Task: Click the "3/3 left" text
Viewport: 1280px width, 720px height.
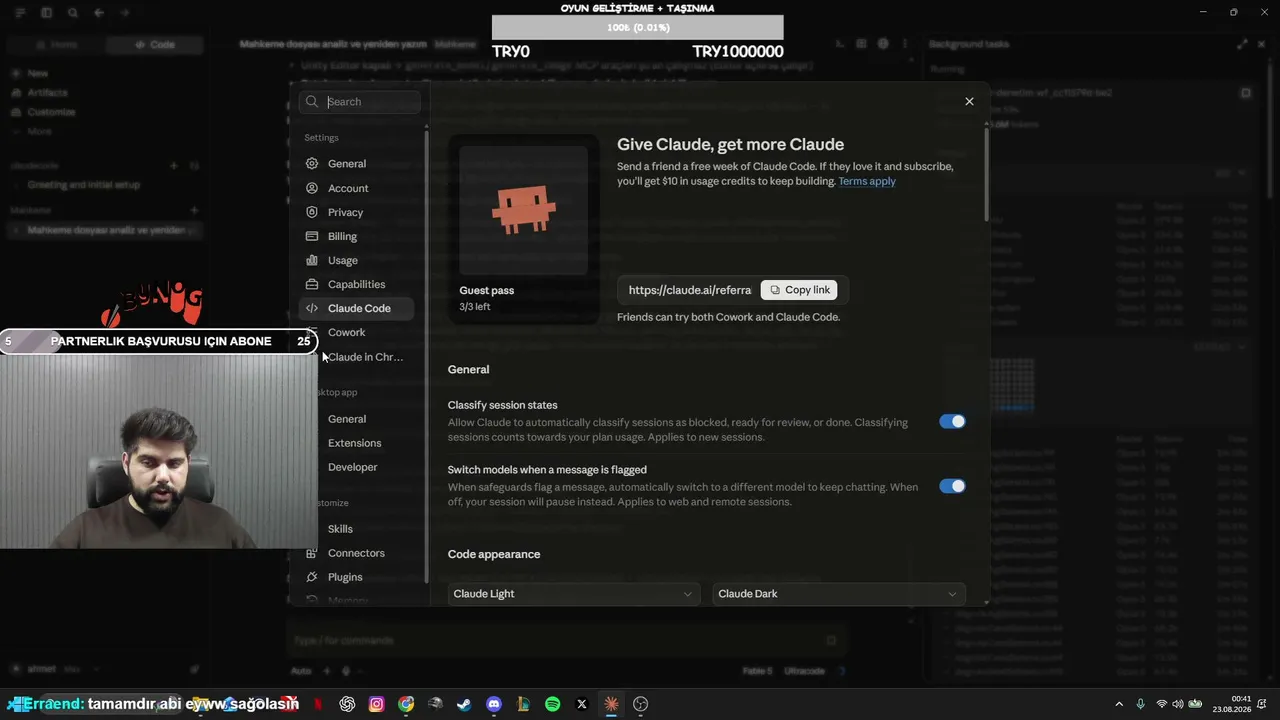Action: pyautogui.click(x=475, y=307)
